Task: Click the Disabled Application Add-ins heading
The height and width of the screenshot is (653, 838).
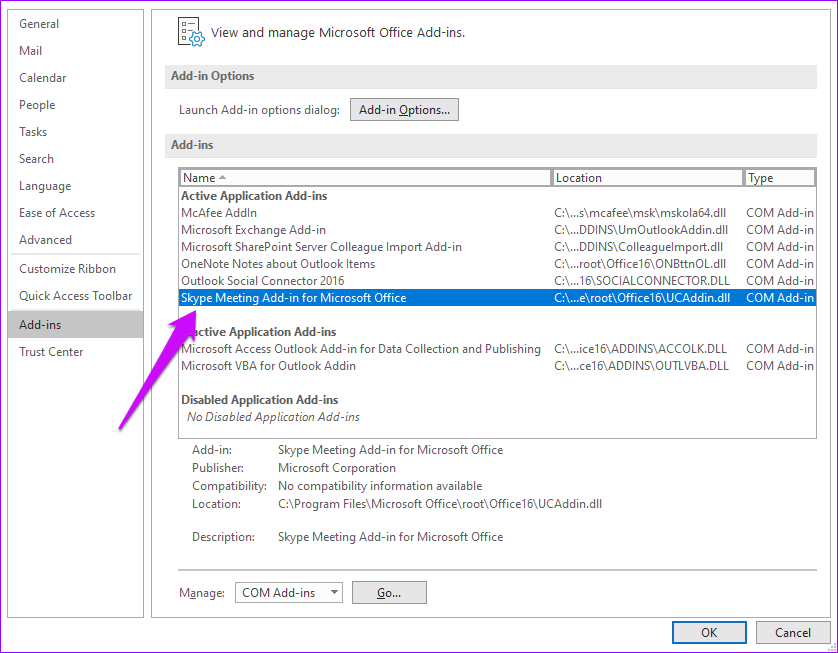Action: [x=260, y=400]
